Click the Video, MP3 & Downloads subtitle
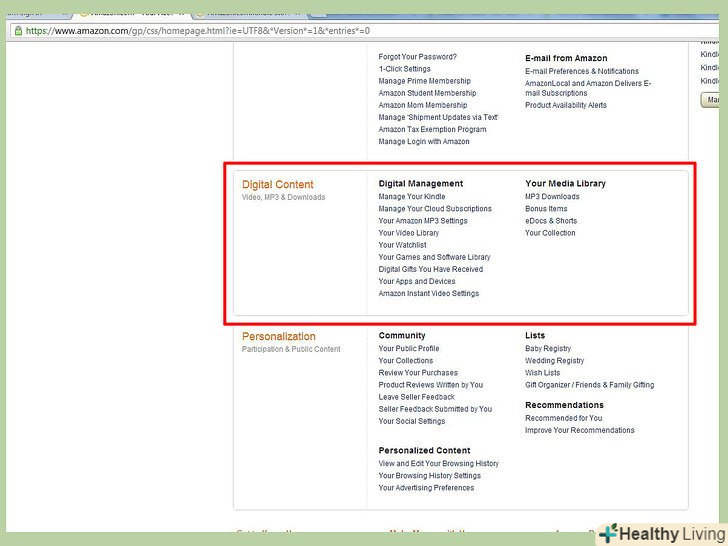Screen dimensions: 728x546 [283, 197]
